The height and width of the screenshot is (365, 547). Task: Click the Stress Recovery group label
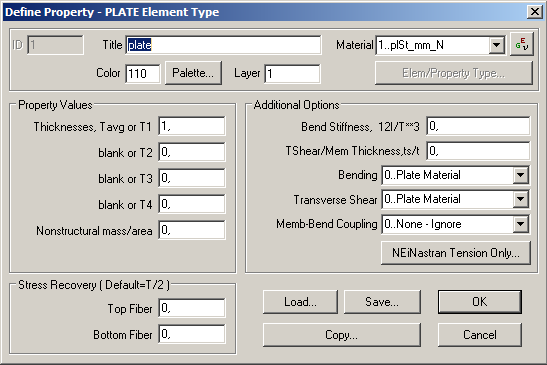[x=94, y=285]
